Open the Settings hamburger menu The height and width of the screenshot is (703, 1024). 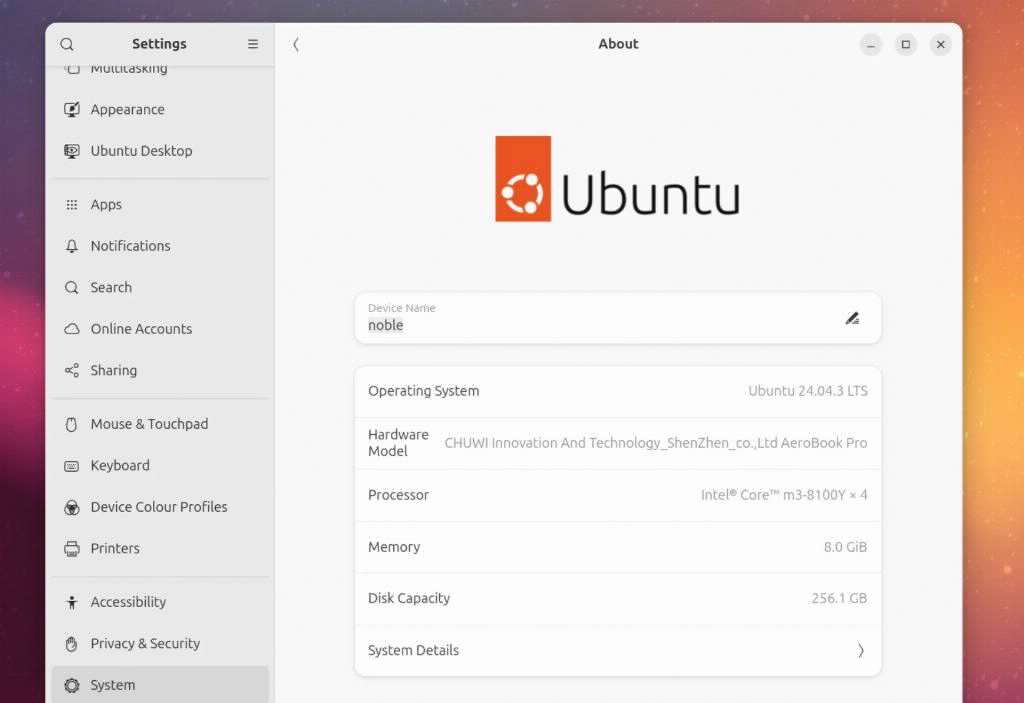coord(253,44)
